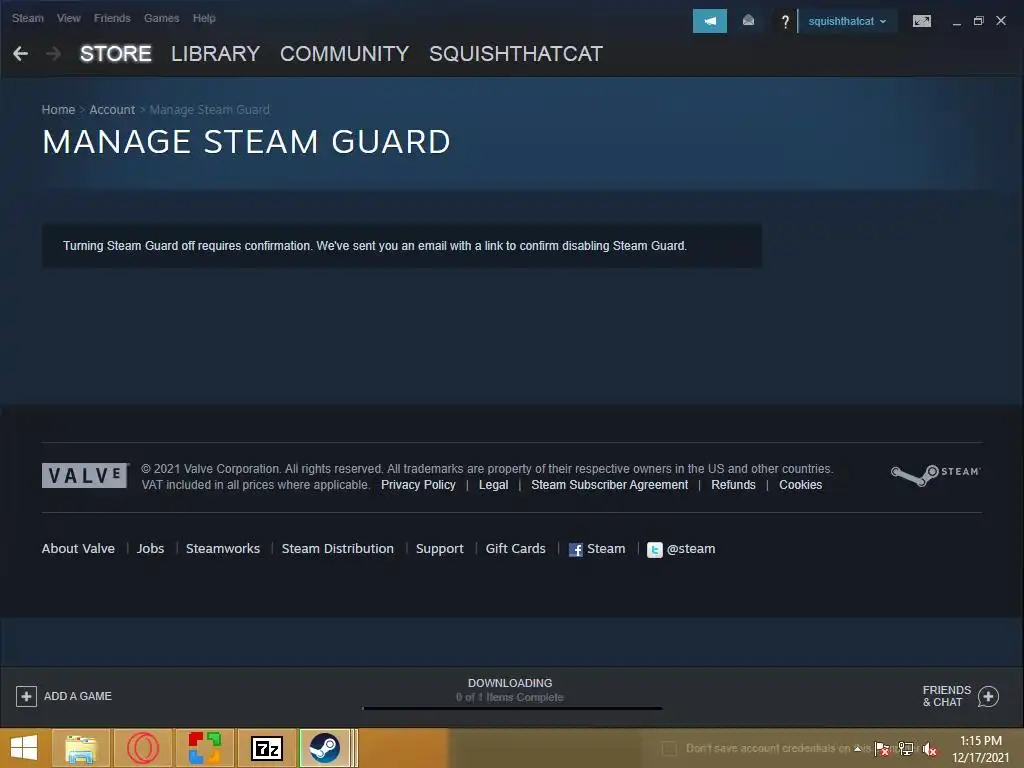Open the Steam Facebook page link
Image resolution: width=1024 pixels, height=768 pixels.
(597, 549)
